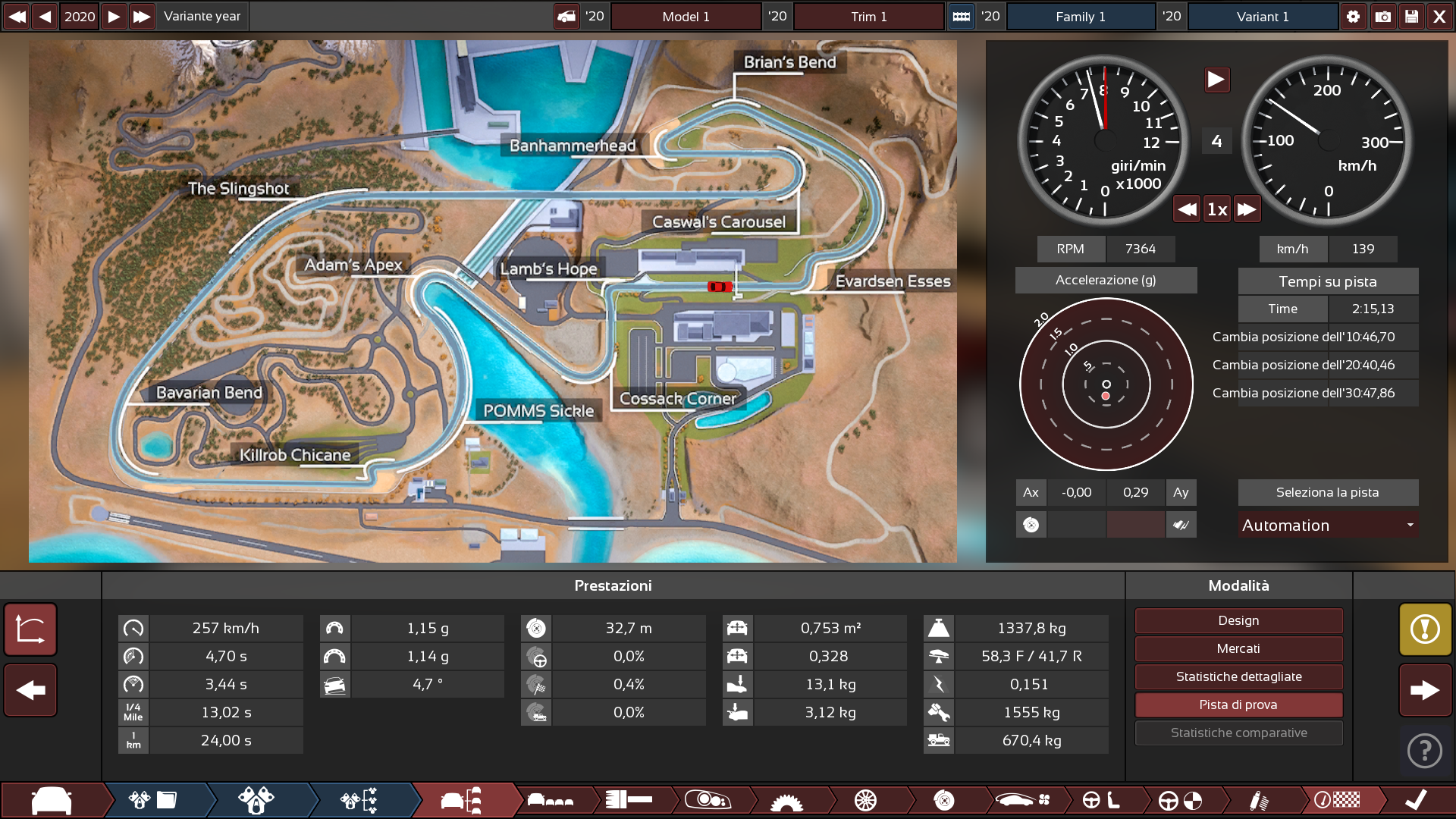Open the Automation track dropdown
Viewport: 1456px width, 819px height.
pos(1328,525)
